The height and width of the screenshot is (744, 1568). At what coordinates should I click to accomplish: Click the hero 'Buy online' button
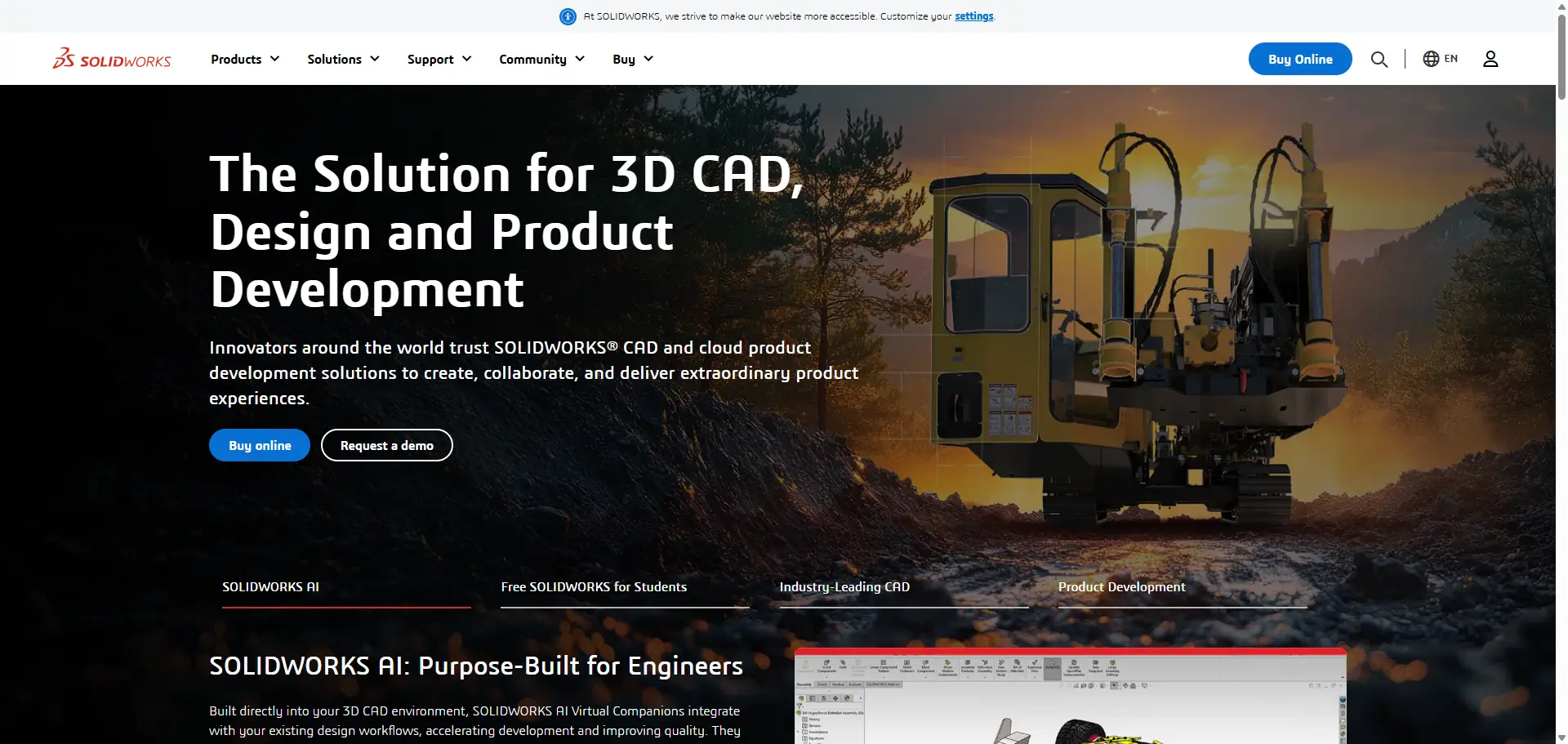pyautogui.click(x=260, y=445)
